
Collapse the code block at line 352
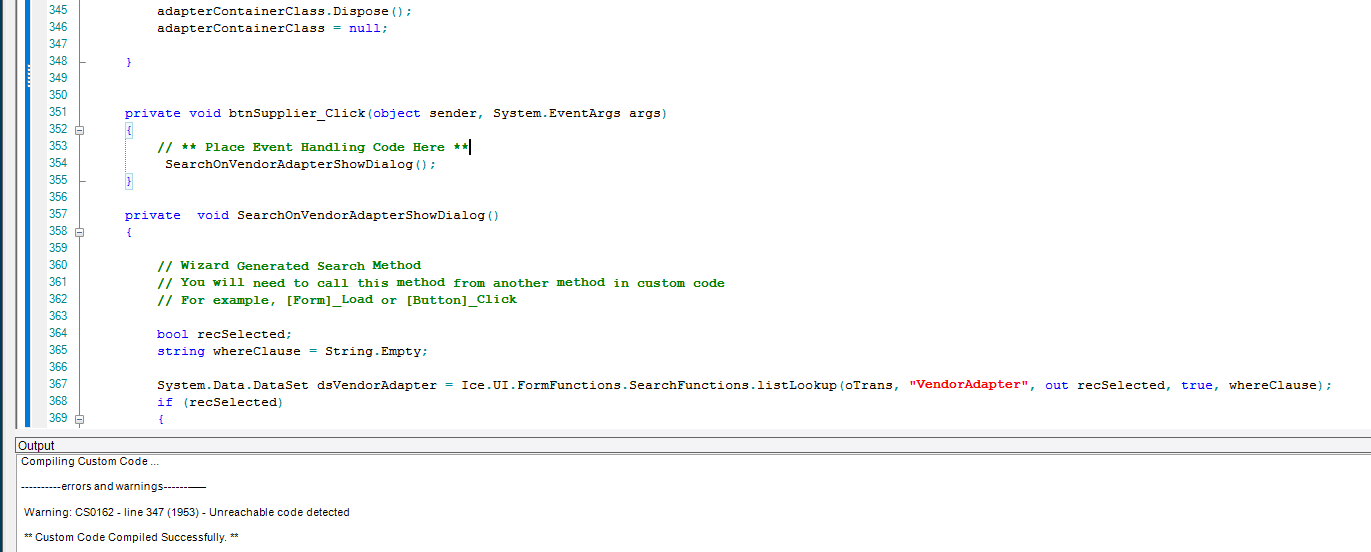(80, 130)
